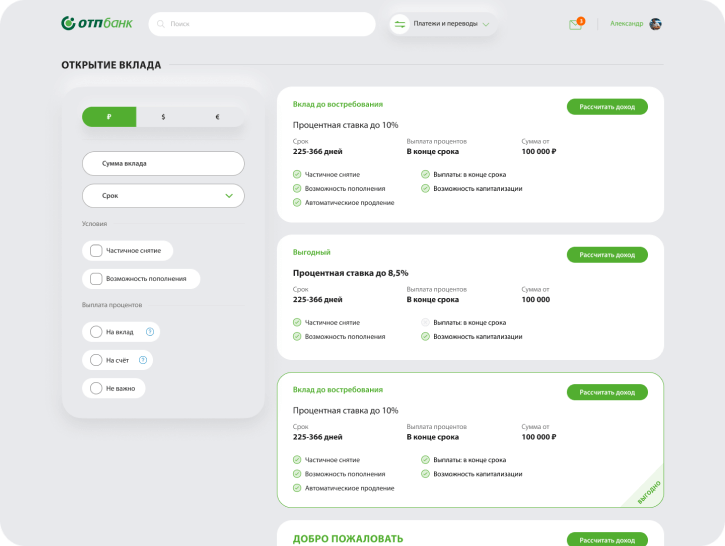
Task: Click the search magnifier icon
Action: click(162, 24)
